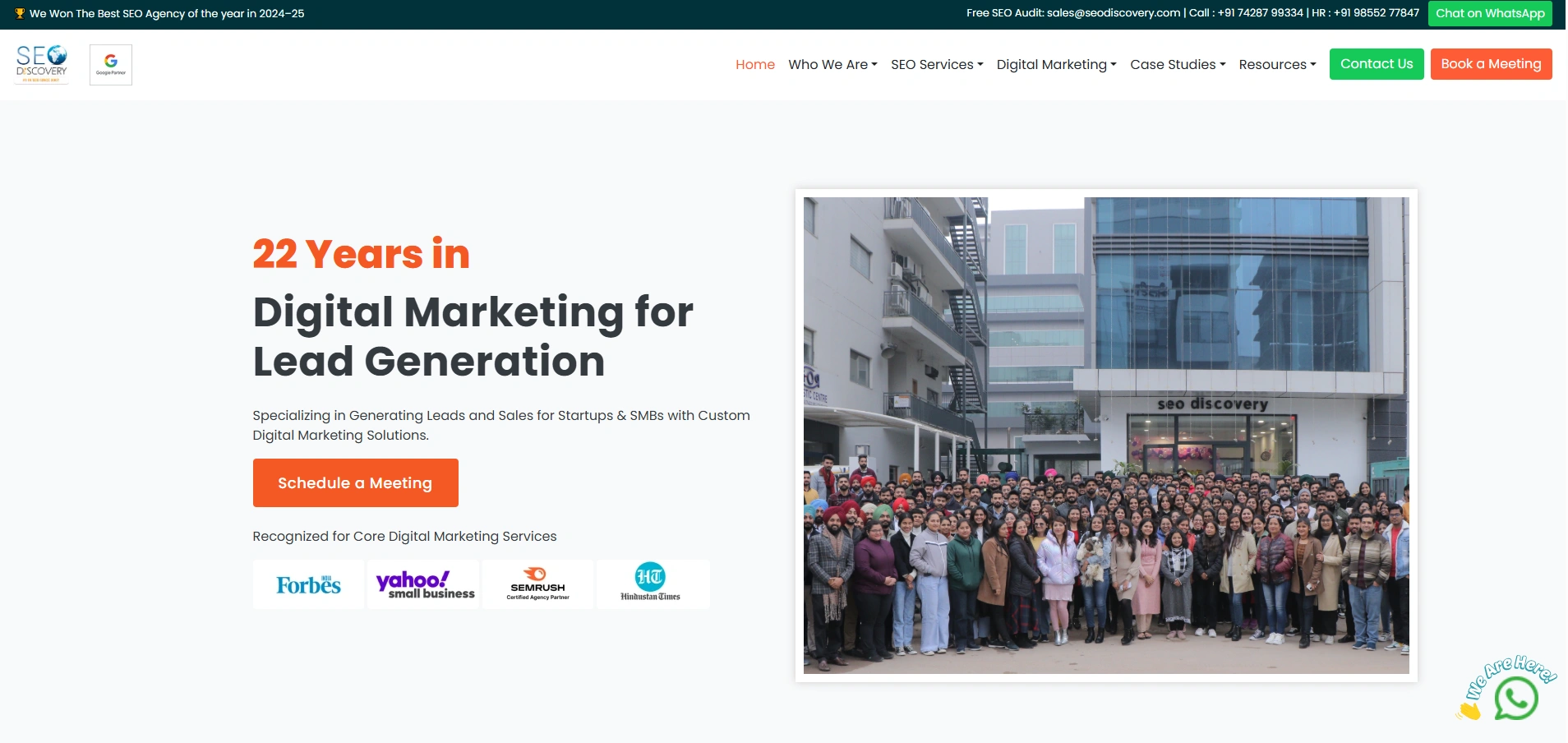Click the SEO Discovery logo

(40, 63)
